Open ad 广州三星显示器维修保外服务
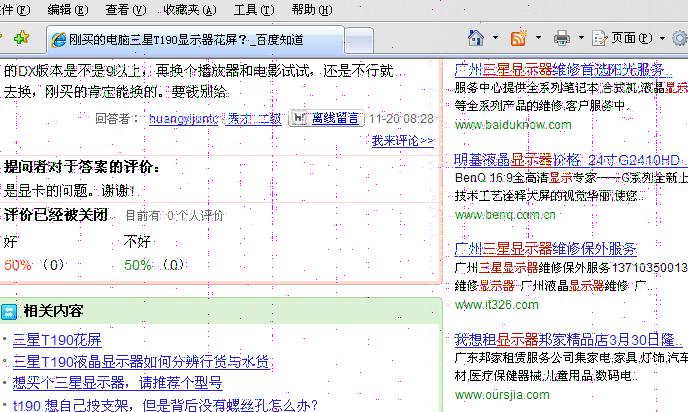688x412 pixels. pos(545,249)
